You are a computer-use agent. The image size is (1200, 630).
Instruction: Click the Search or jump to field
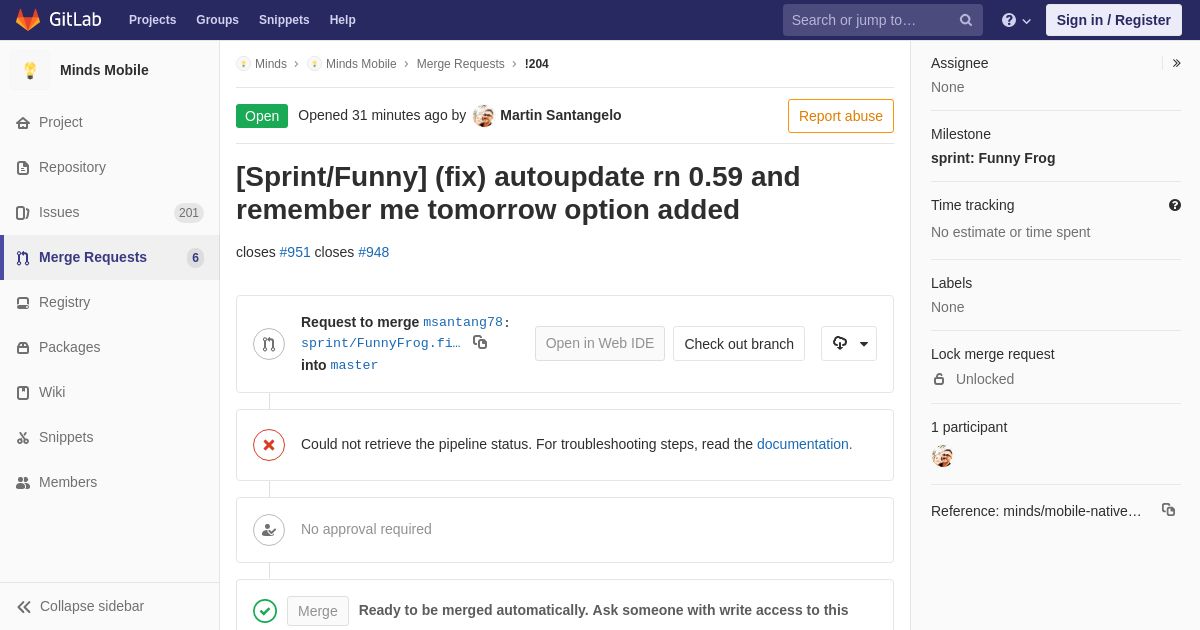[x=883, y=20]
